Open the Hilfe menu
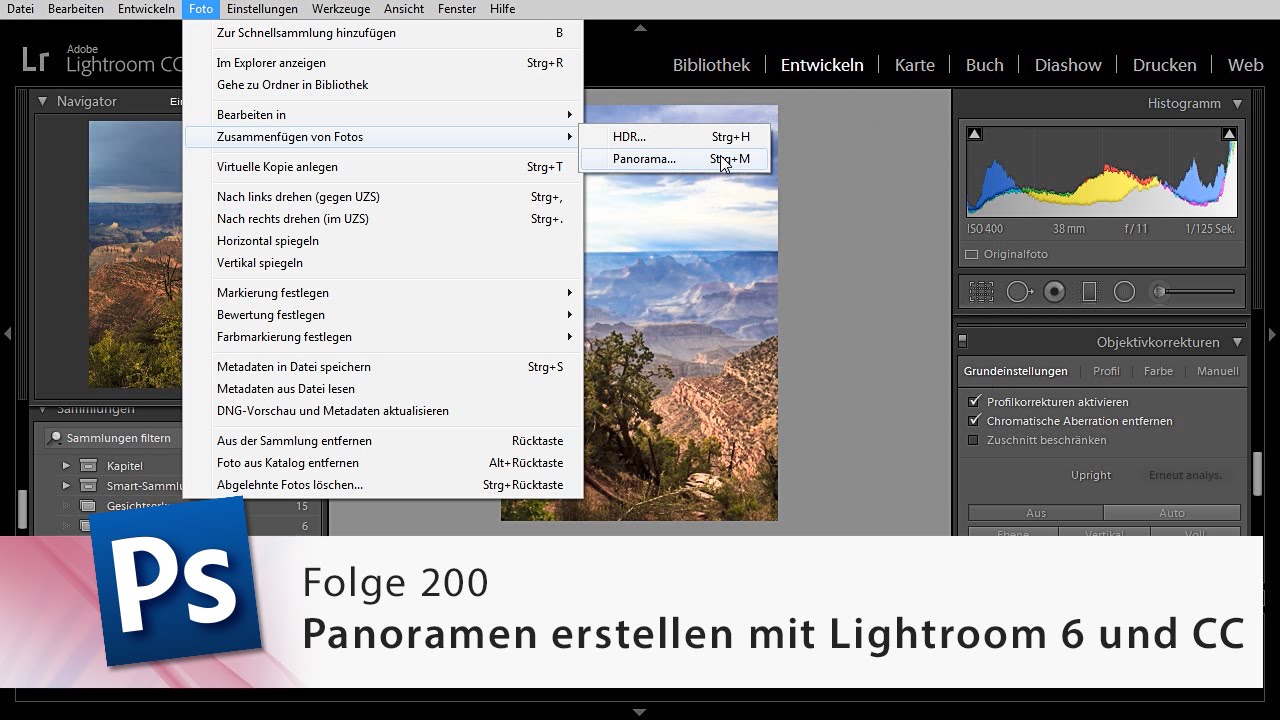 click(502, 9)
